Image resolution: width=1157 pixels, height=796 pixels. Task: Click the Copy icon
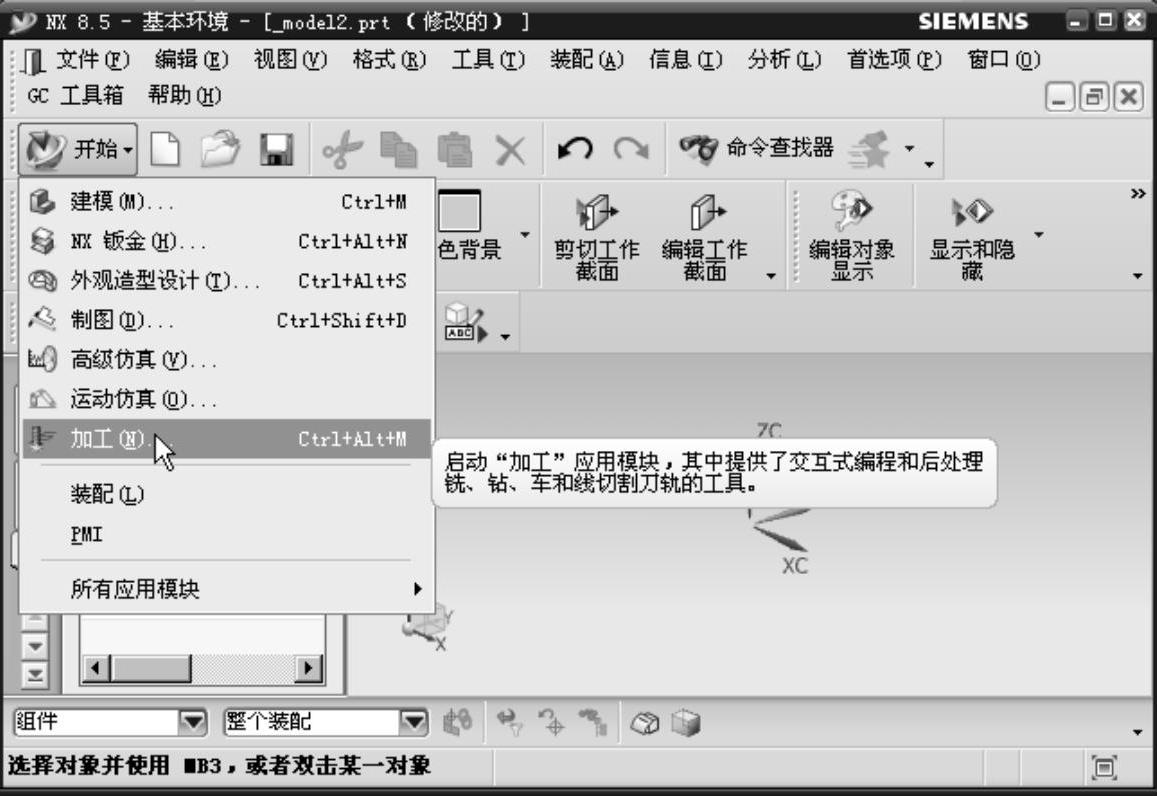tap(398, 150)
